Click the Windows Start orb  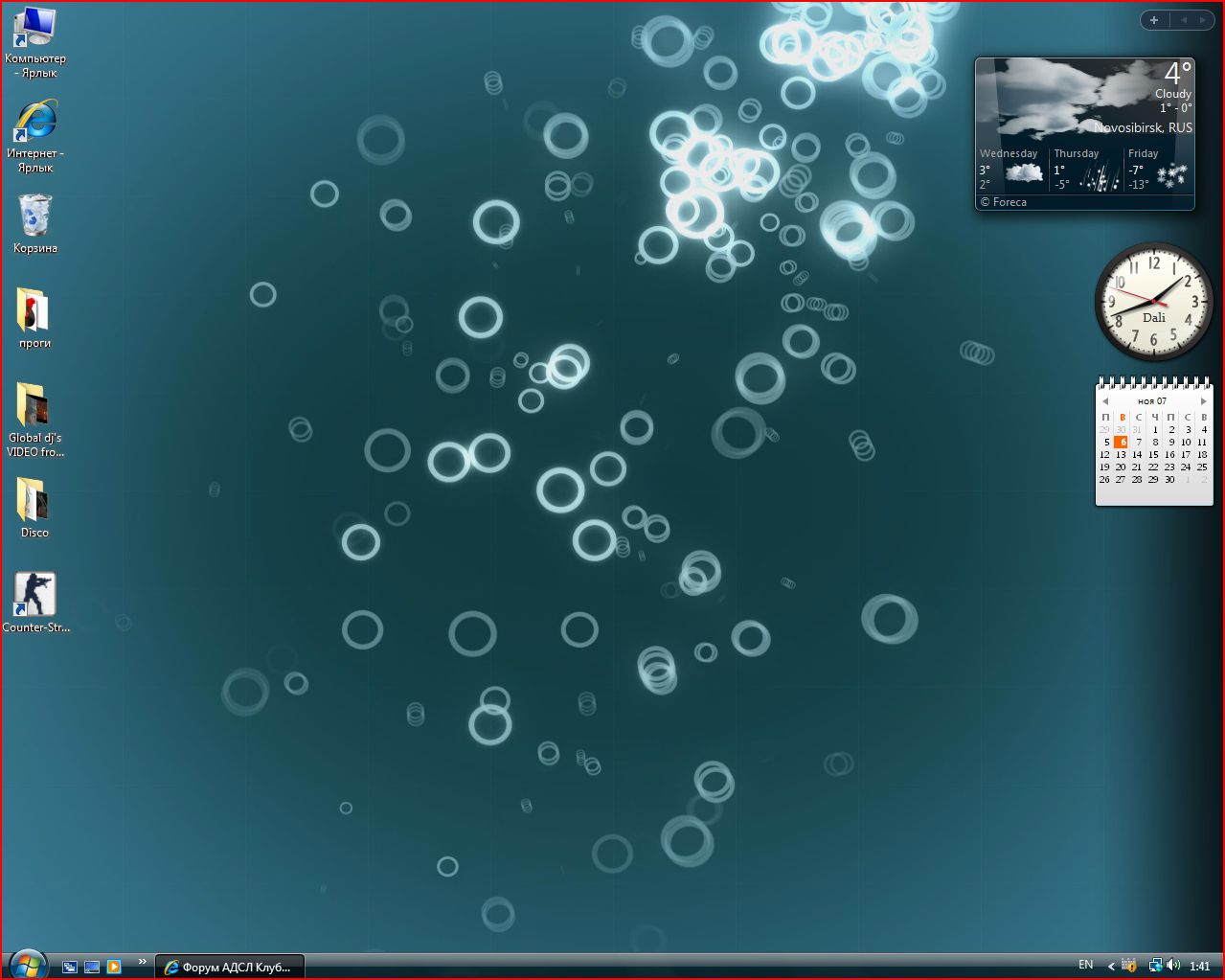pos(27,964)
